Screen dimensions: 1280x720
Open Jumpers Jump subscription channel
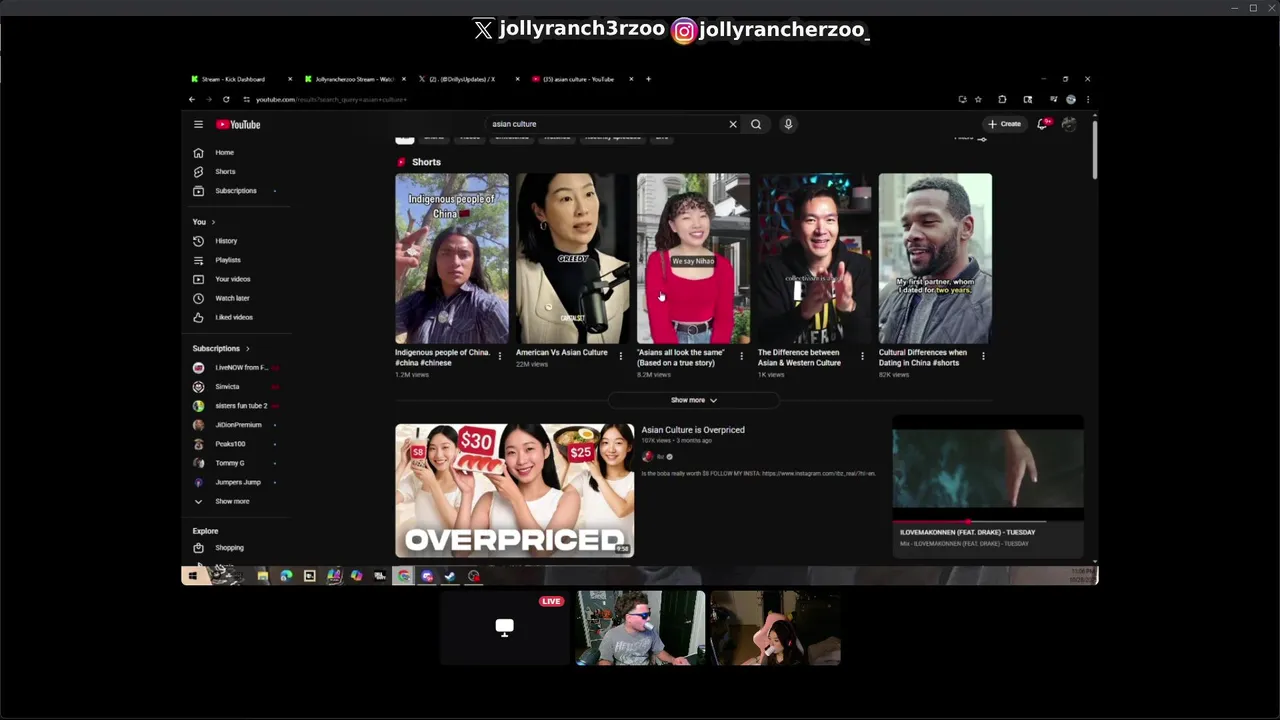[240, 482]
